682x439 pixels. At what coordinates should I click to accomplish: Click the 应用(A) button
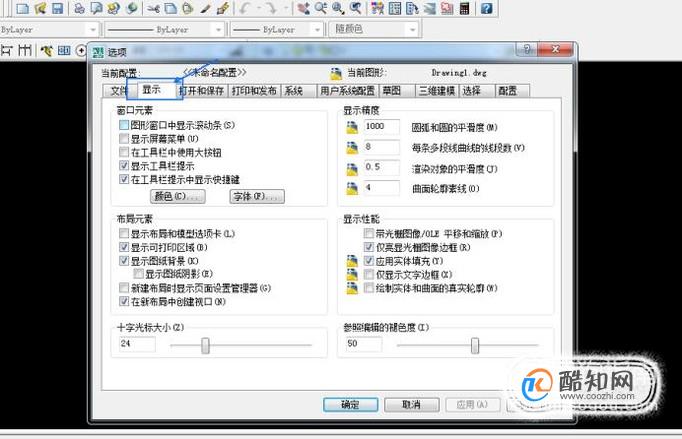click(x=472, y=405)
